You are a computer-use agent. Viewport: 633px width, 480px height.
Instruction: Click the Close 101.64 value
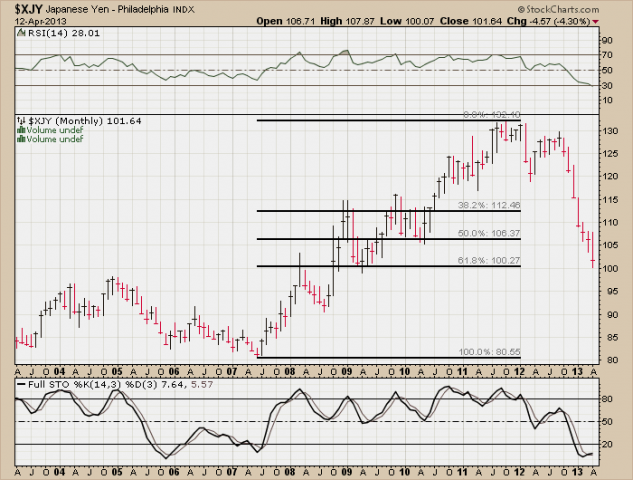(x=471, y=21)
